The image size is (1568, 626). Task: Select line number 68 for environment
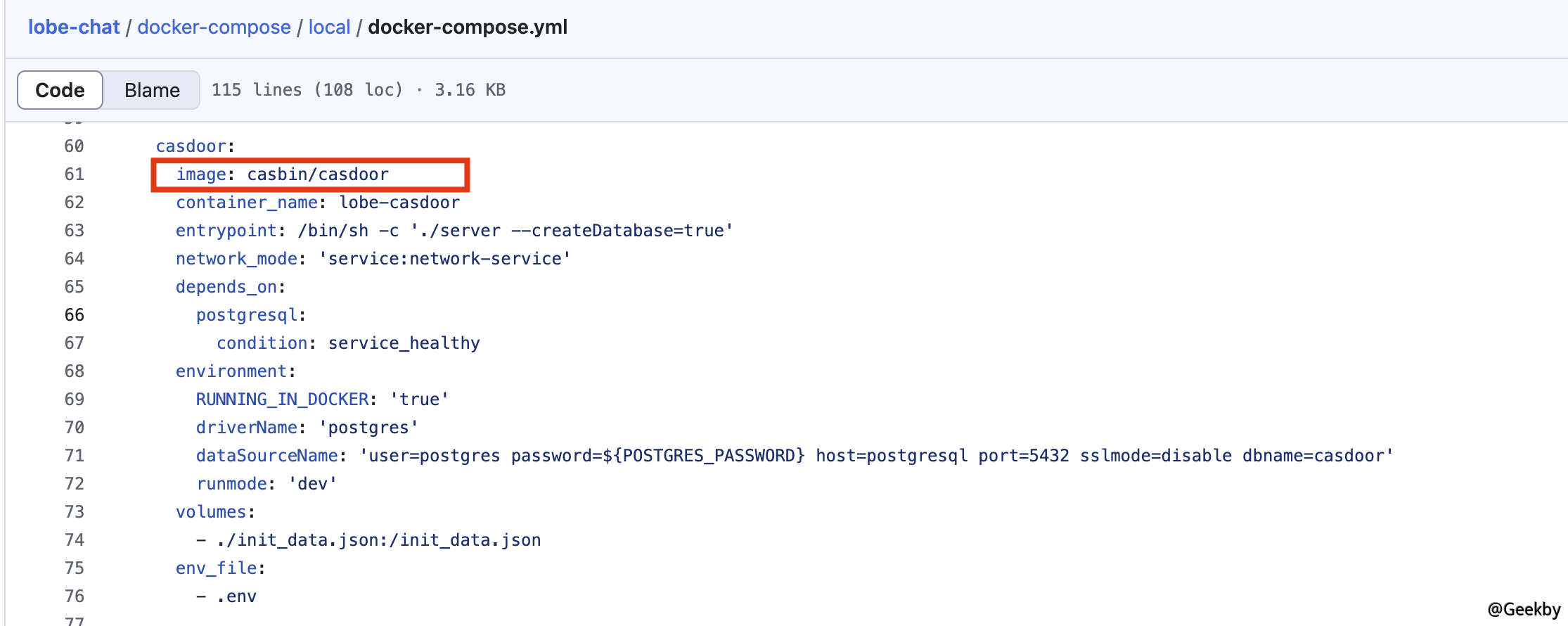pos(74,371)
